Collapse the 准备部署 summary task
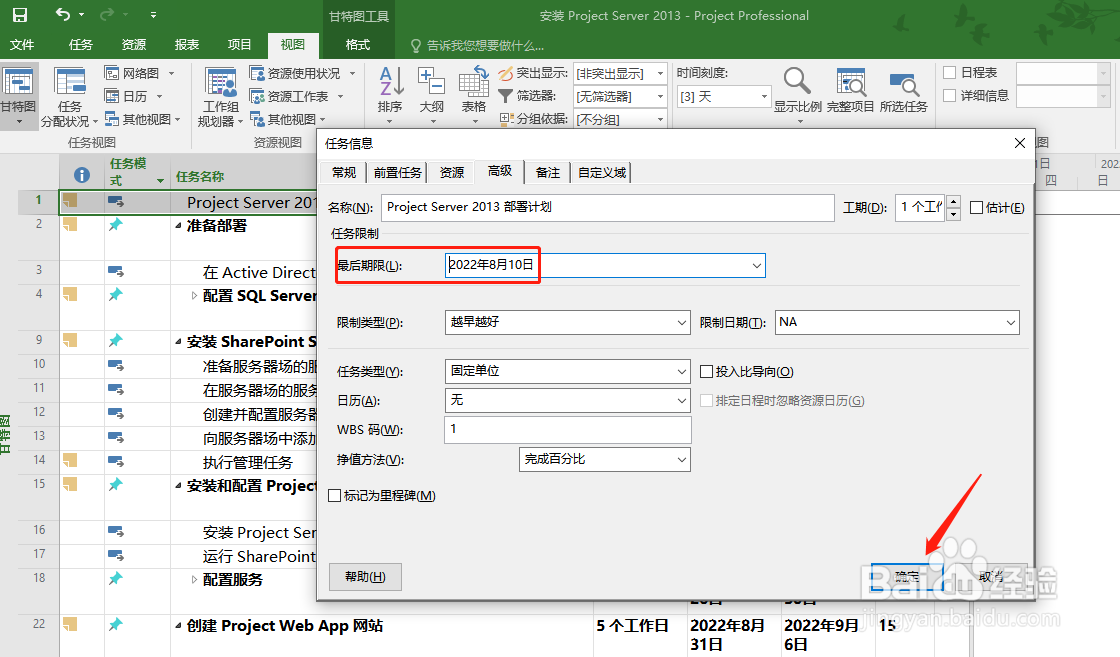The width and height of the screenshot is (1120, 657). 178,226
